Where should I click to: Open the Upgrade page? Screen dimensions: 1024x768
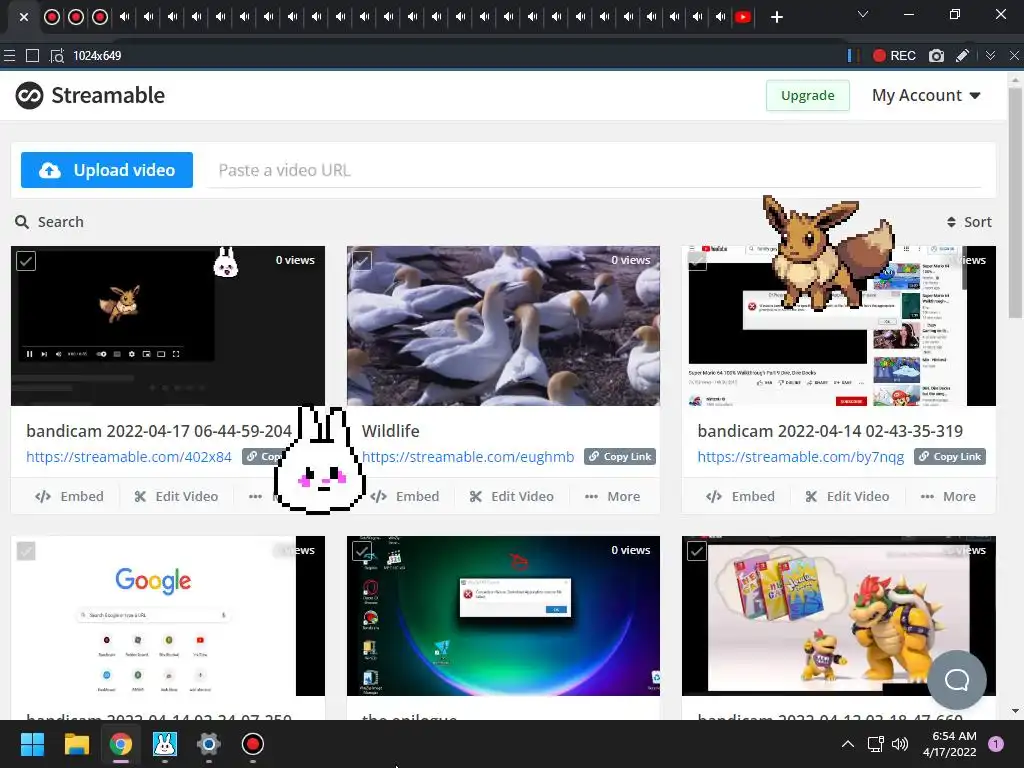(807, 95)
